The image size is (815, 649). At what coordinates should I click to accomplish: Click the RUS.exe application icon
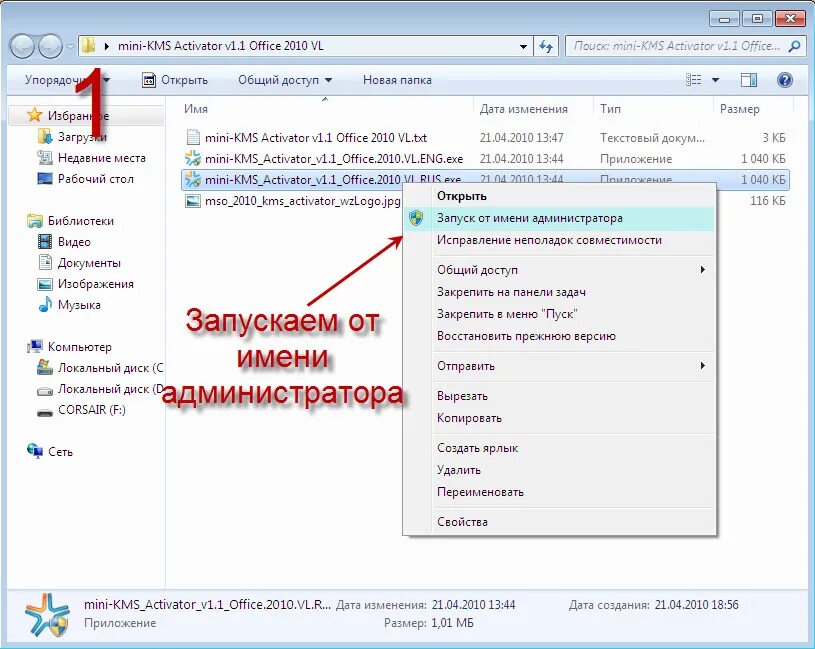click(193, 179)
